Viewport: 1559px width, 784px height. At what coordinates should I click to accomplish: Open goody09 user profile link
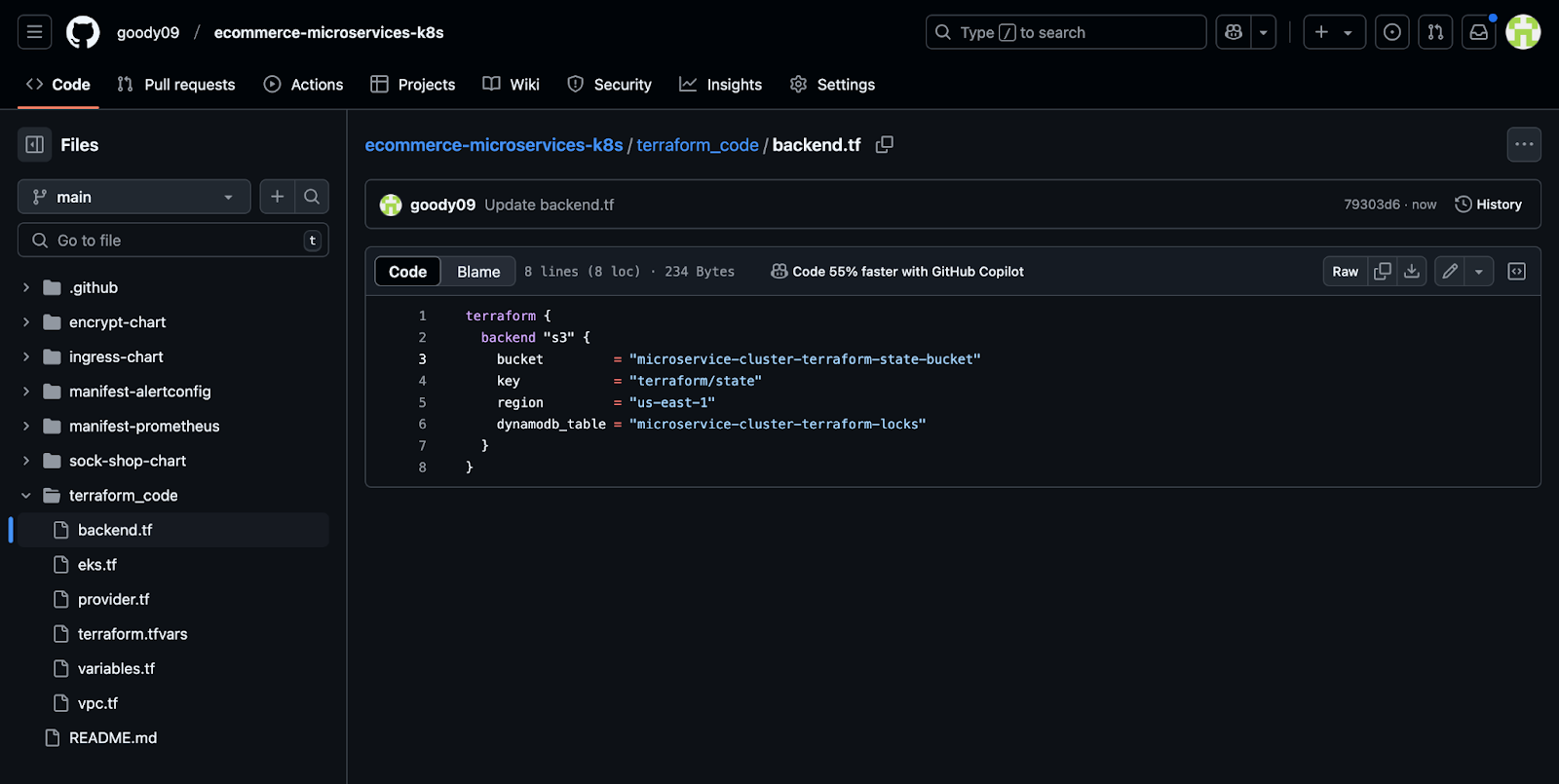(148, 32)
